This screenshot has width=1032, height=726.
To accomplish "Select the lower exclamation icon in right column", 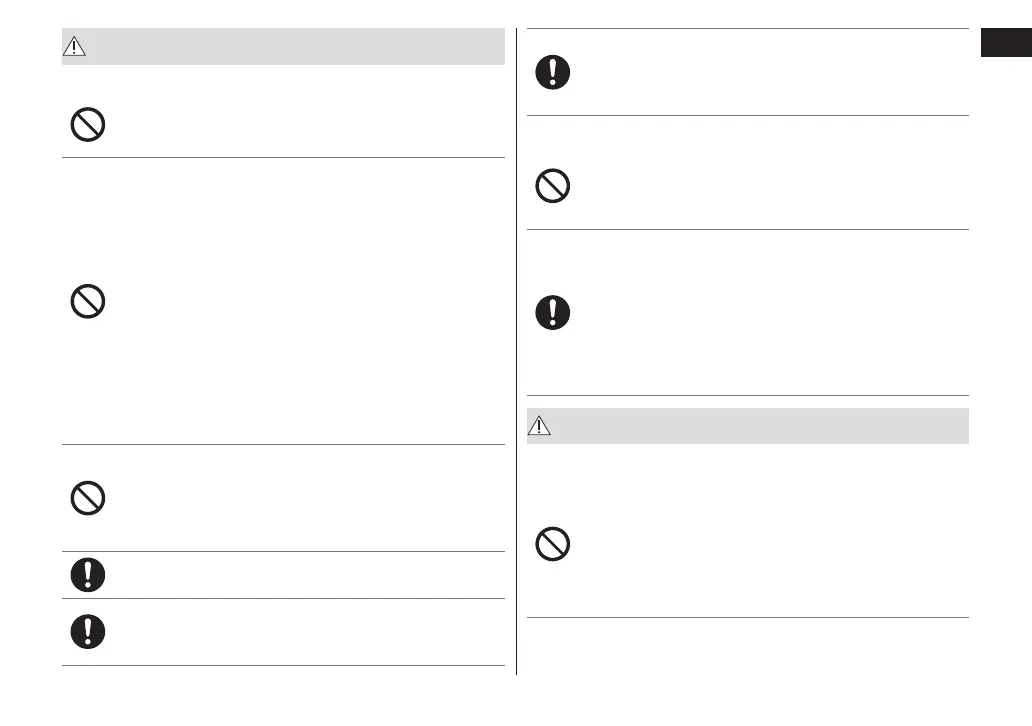I will (552, 312).
